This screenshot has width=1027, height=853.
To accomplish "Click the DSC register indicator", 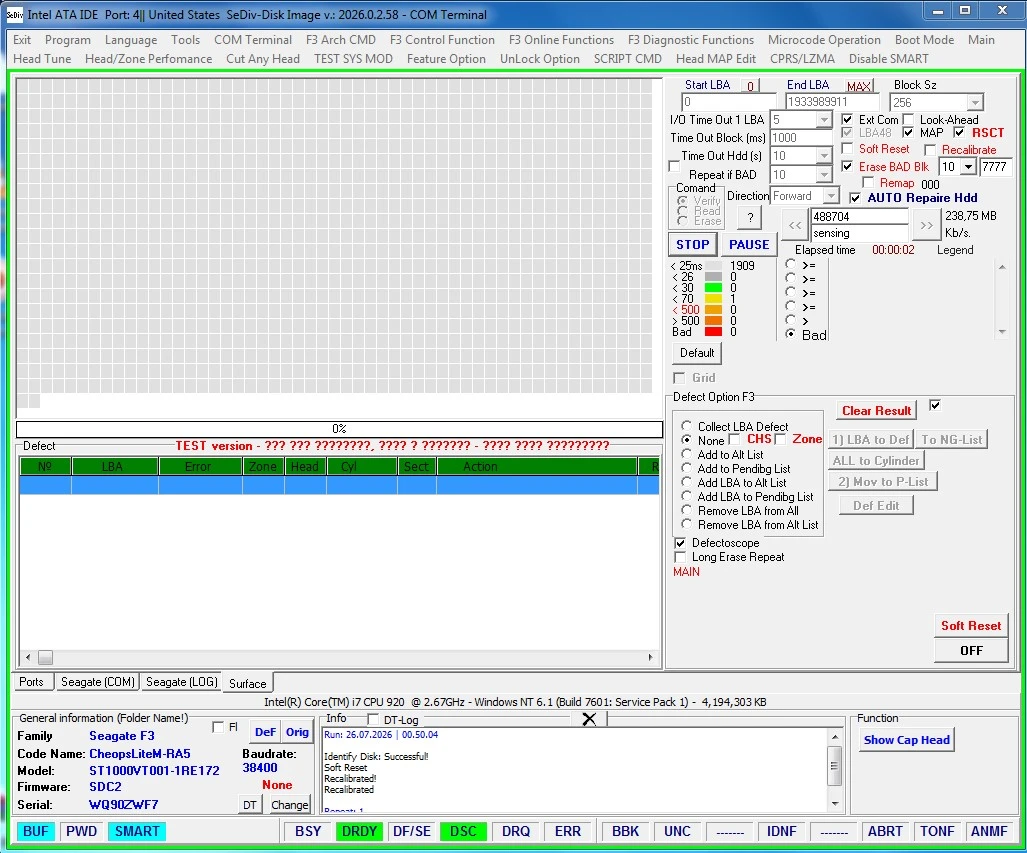I will pyautogui.click(x=463, y=831).
